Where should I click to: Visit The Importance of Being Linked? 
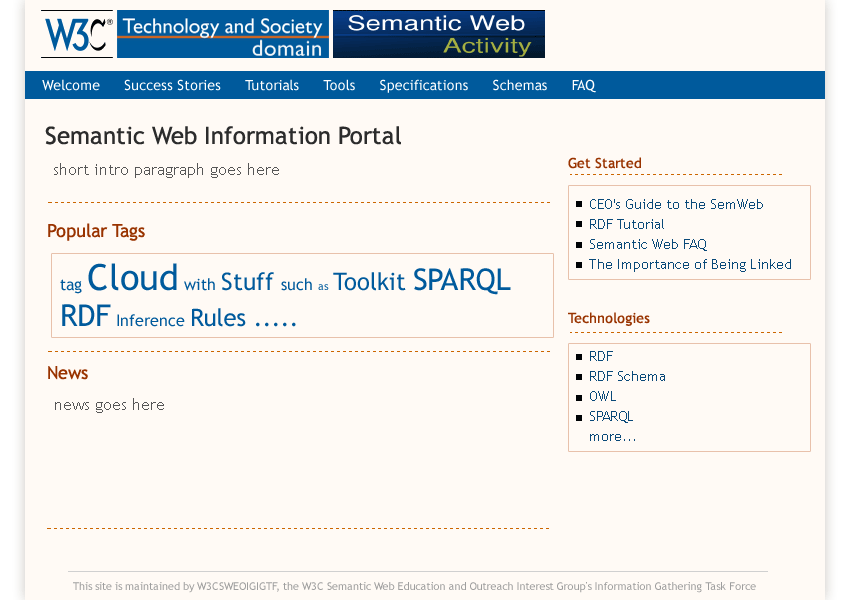pyautogui.click(x=690, y=264)
